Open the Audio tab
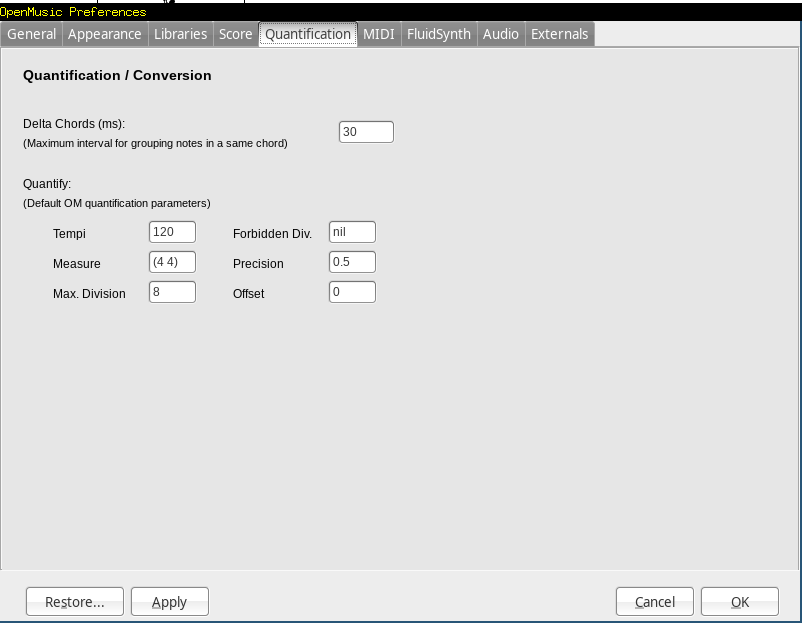Image resolution: width=802 pixels, height=623 pixels. tap(501, 34)
